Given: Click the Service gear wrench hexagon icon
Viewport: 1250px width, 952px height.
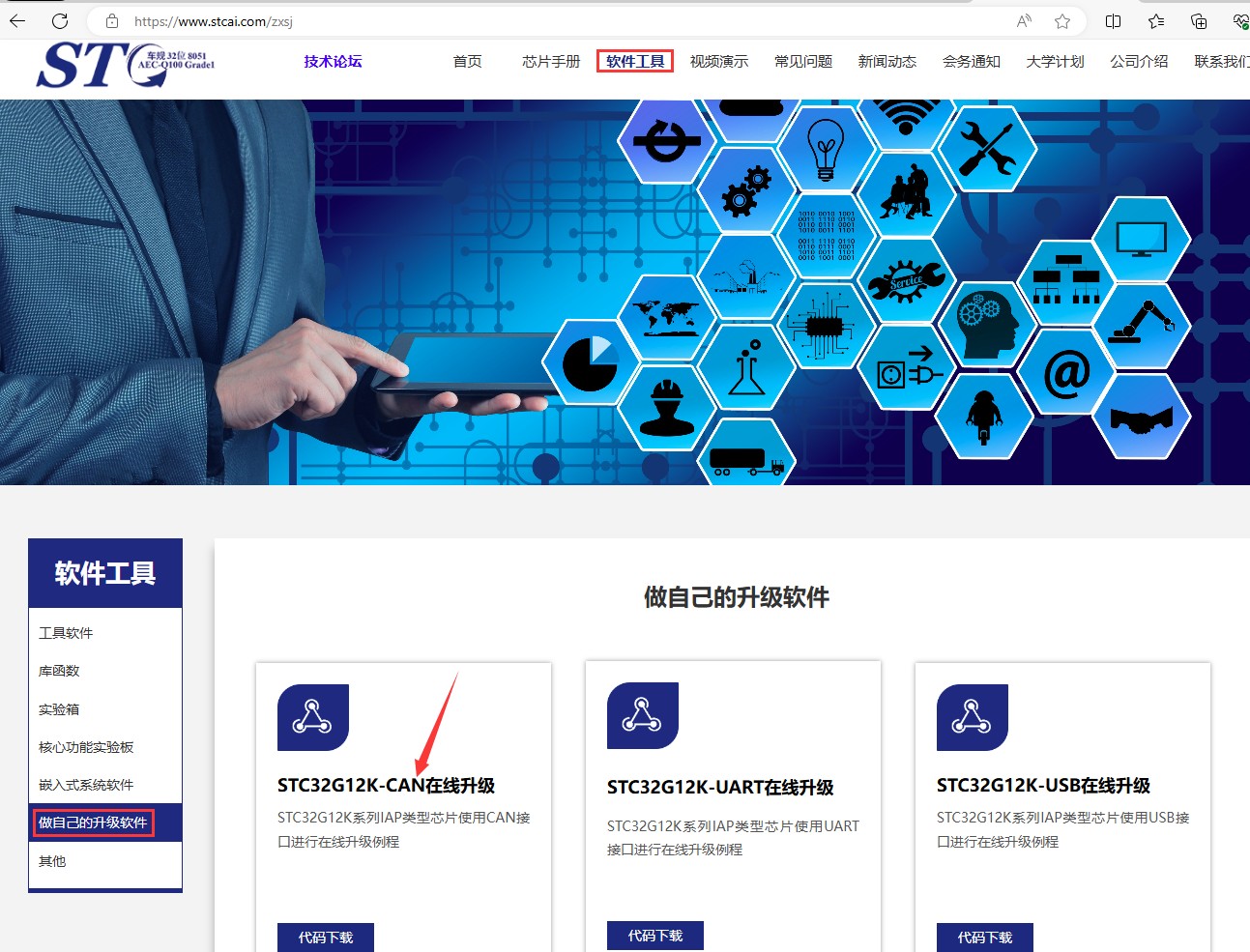Looking at the screenshot, I should [906, 280].
